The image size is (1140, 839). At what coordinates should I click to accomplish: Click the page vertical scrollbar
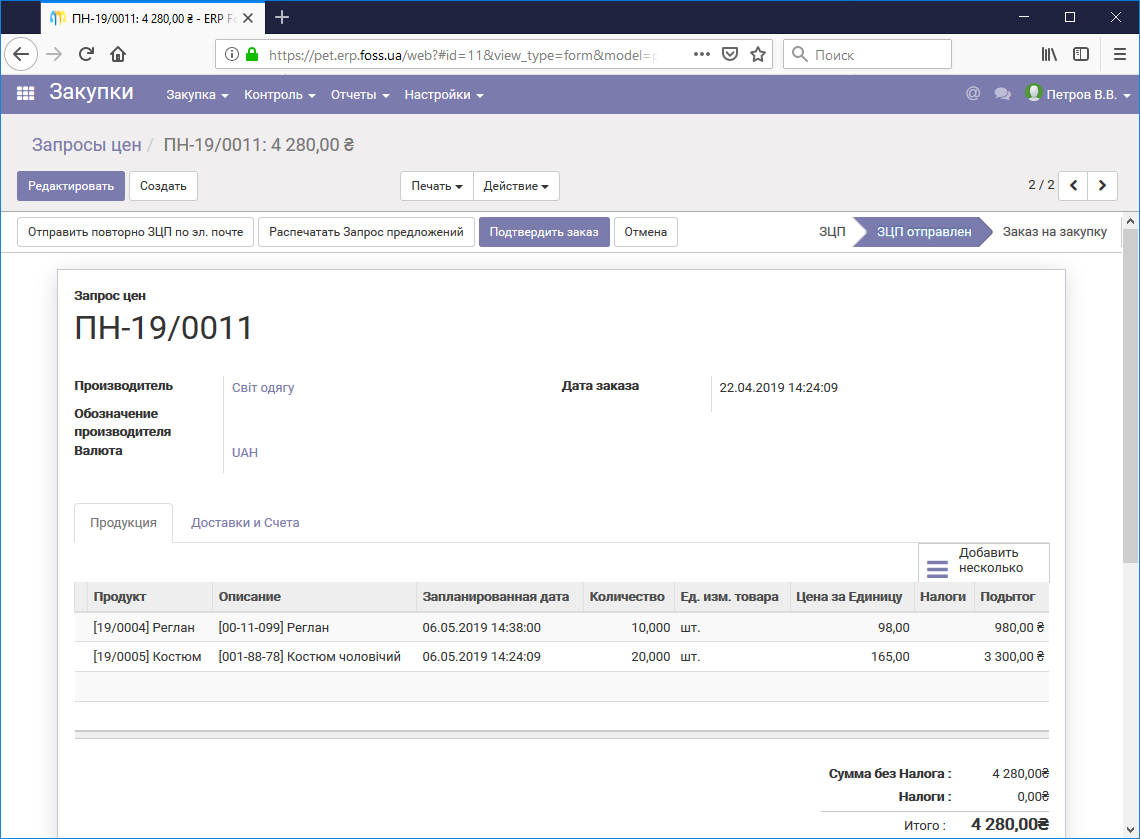(1130, 396)
